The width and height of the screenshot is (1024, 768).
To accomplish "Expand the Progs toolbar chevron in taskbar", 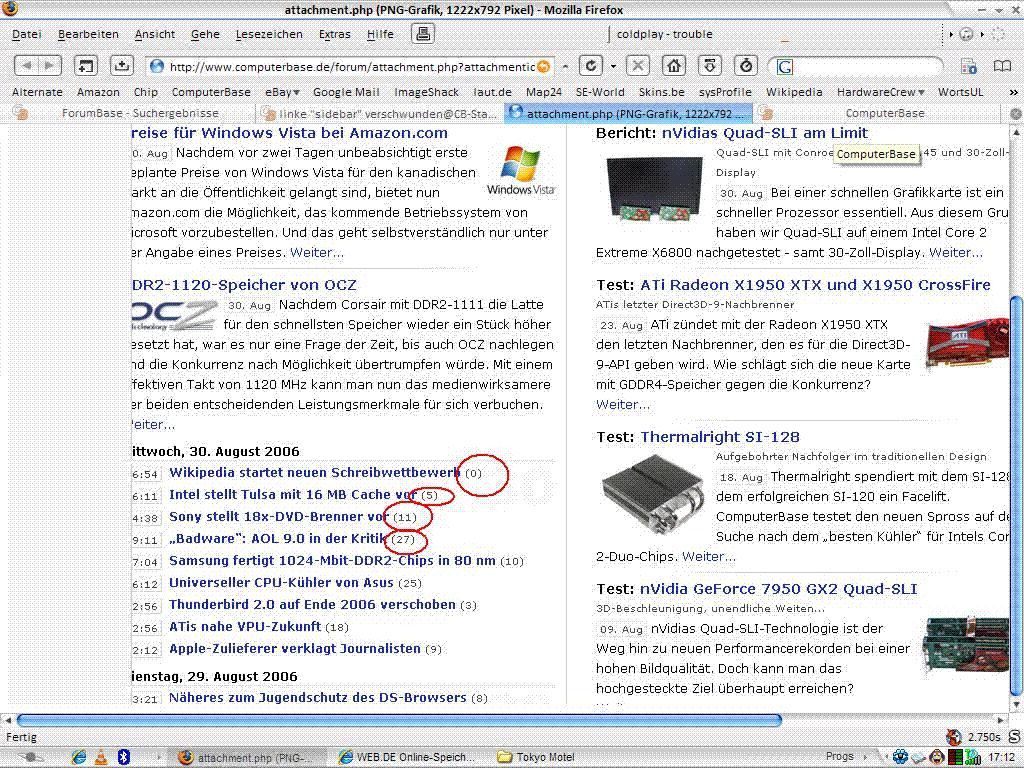I will point(865,757).
